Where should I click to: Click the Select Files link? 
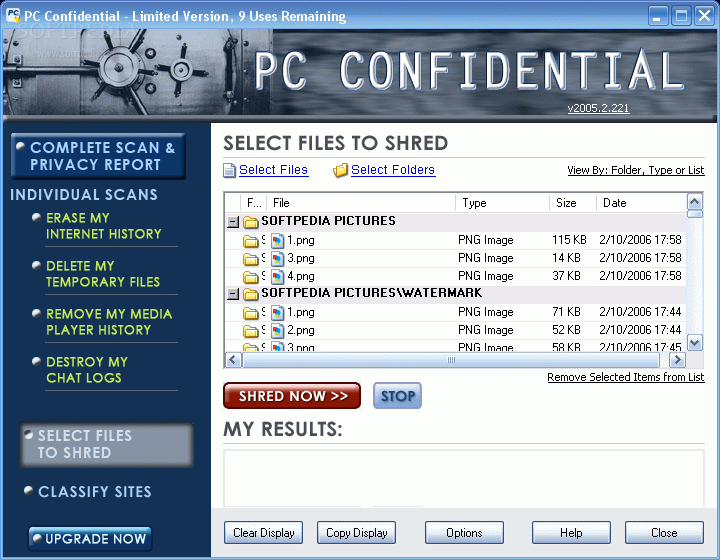(x=273, y=170)
